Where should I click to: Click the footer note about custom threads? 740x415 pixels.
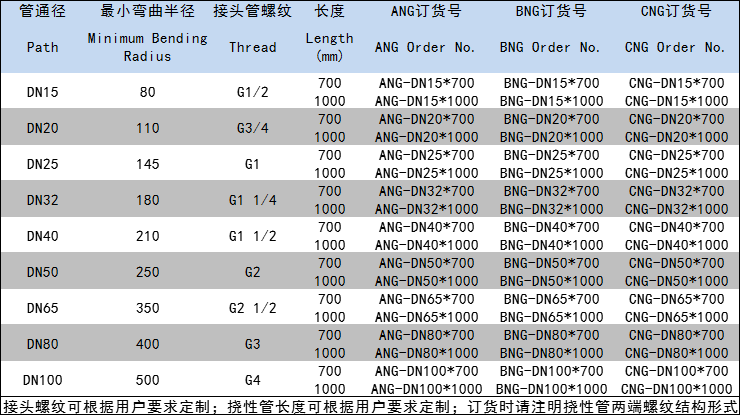[x=369, y=405]
